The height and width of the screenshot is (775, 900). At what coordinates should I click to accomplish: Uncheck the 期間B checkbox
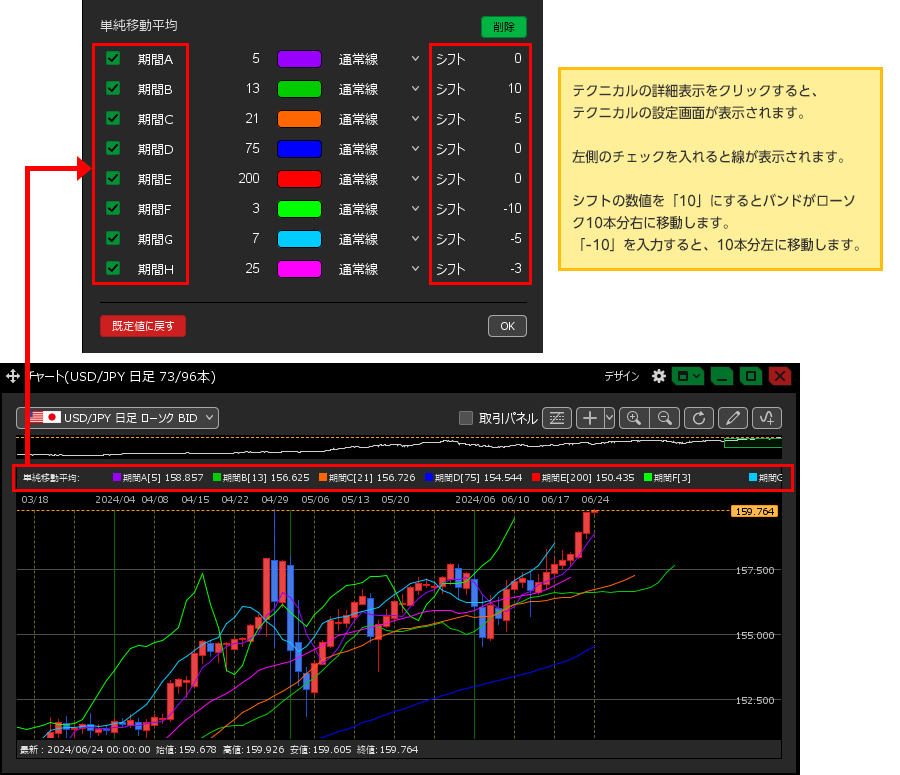pos(113,88)
